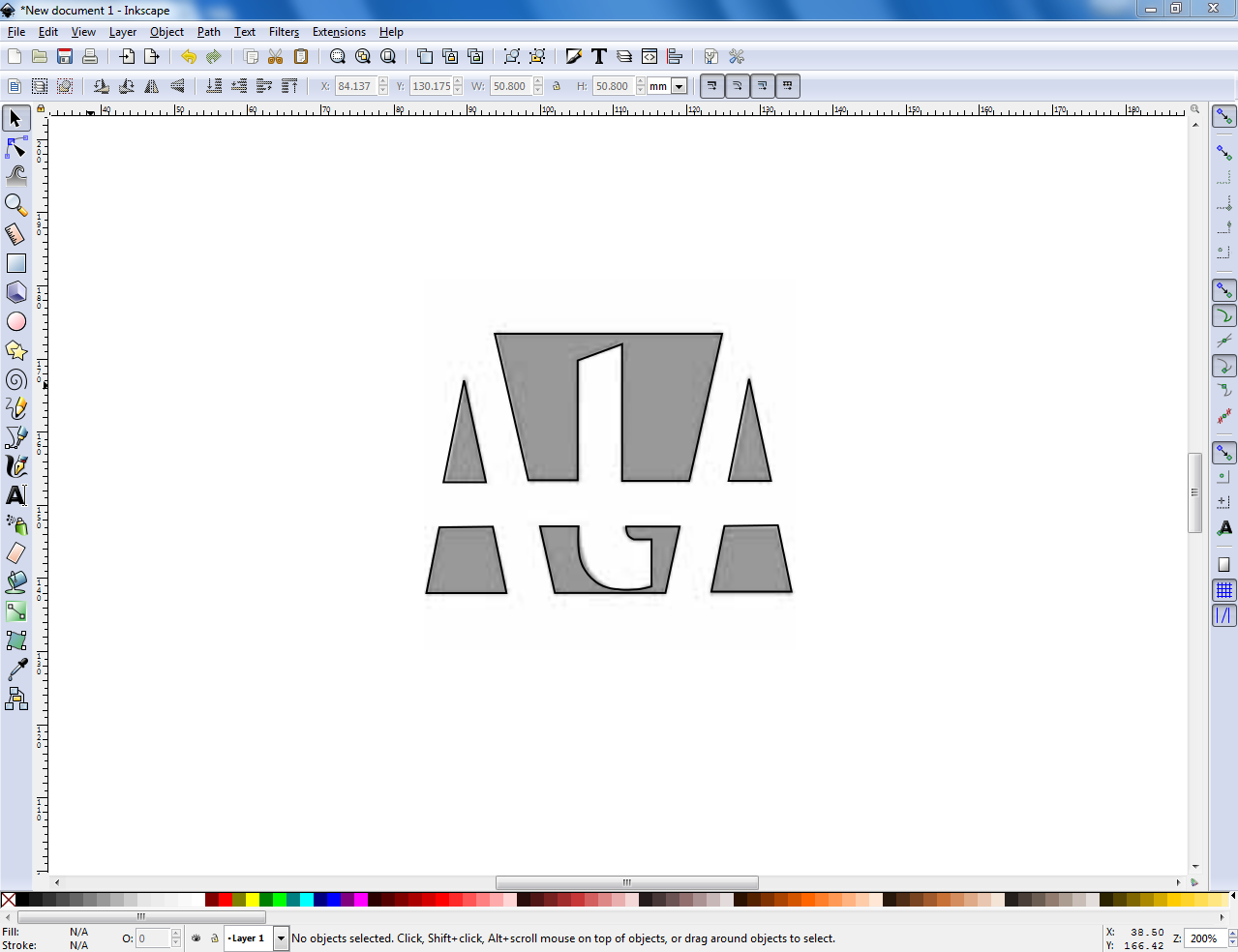1238x952 pixels.
Task: Click the Cut scissors icon
Action: click(x=276, y=56)
